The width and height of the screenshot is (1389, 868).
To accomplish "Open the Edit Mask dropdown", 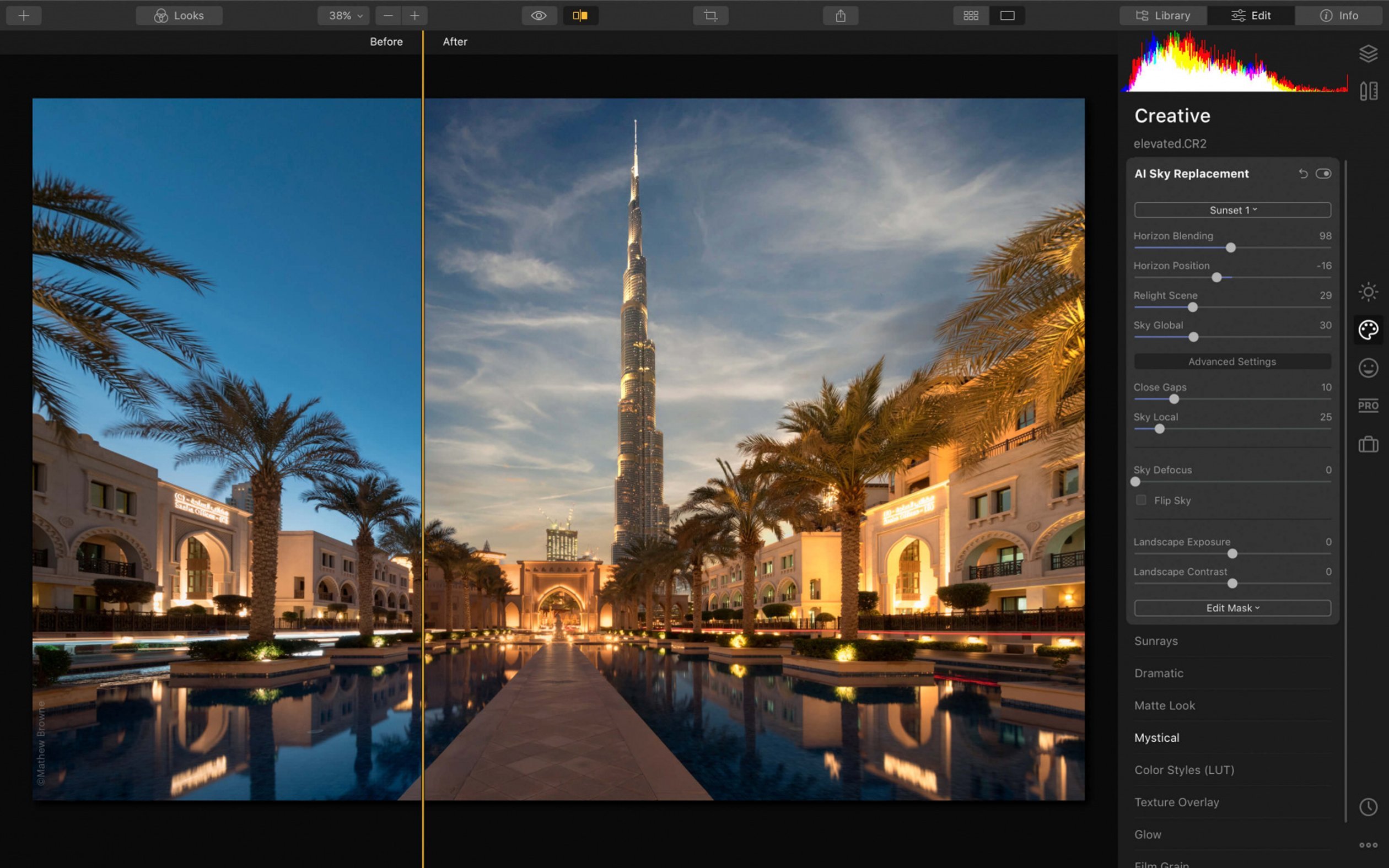I will coord(1232,608).
